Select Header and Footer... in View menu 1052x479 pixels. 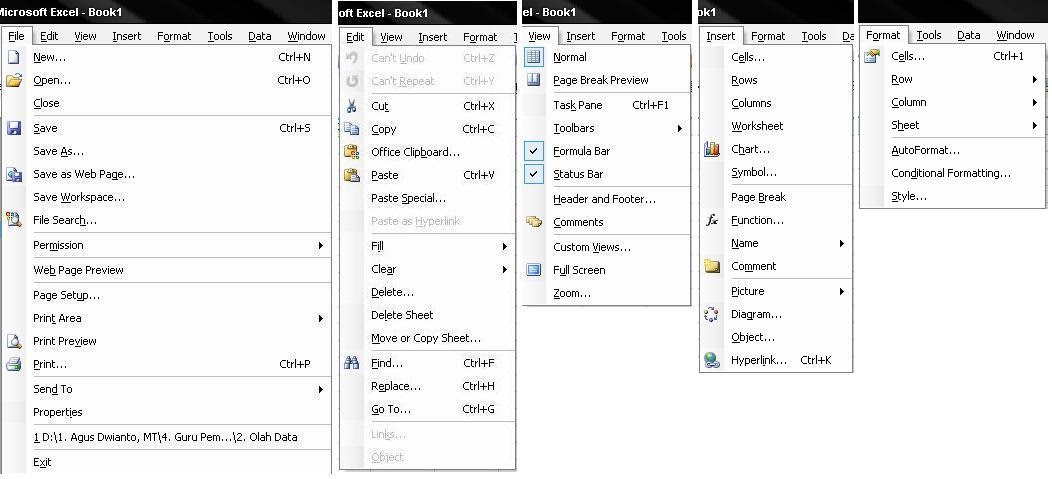click(604, 199)
